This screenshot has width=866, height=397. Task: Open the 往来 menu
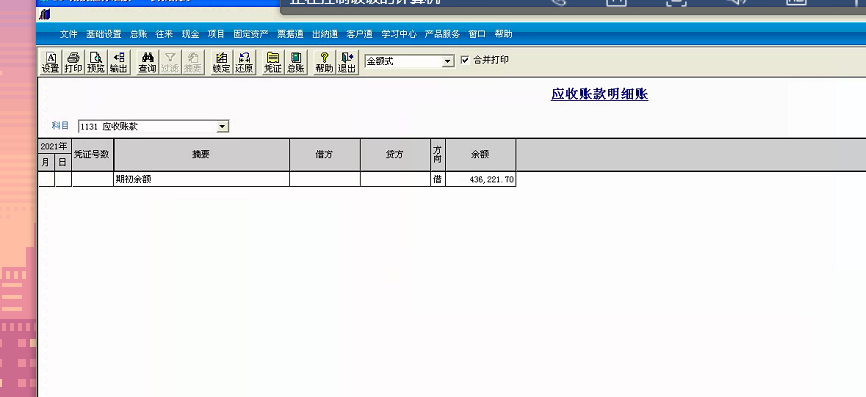164,34
